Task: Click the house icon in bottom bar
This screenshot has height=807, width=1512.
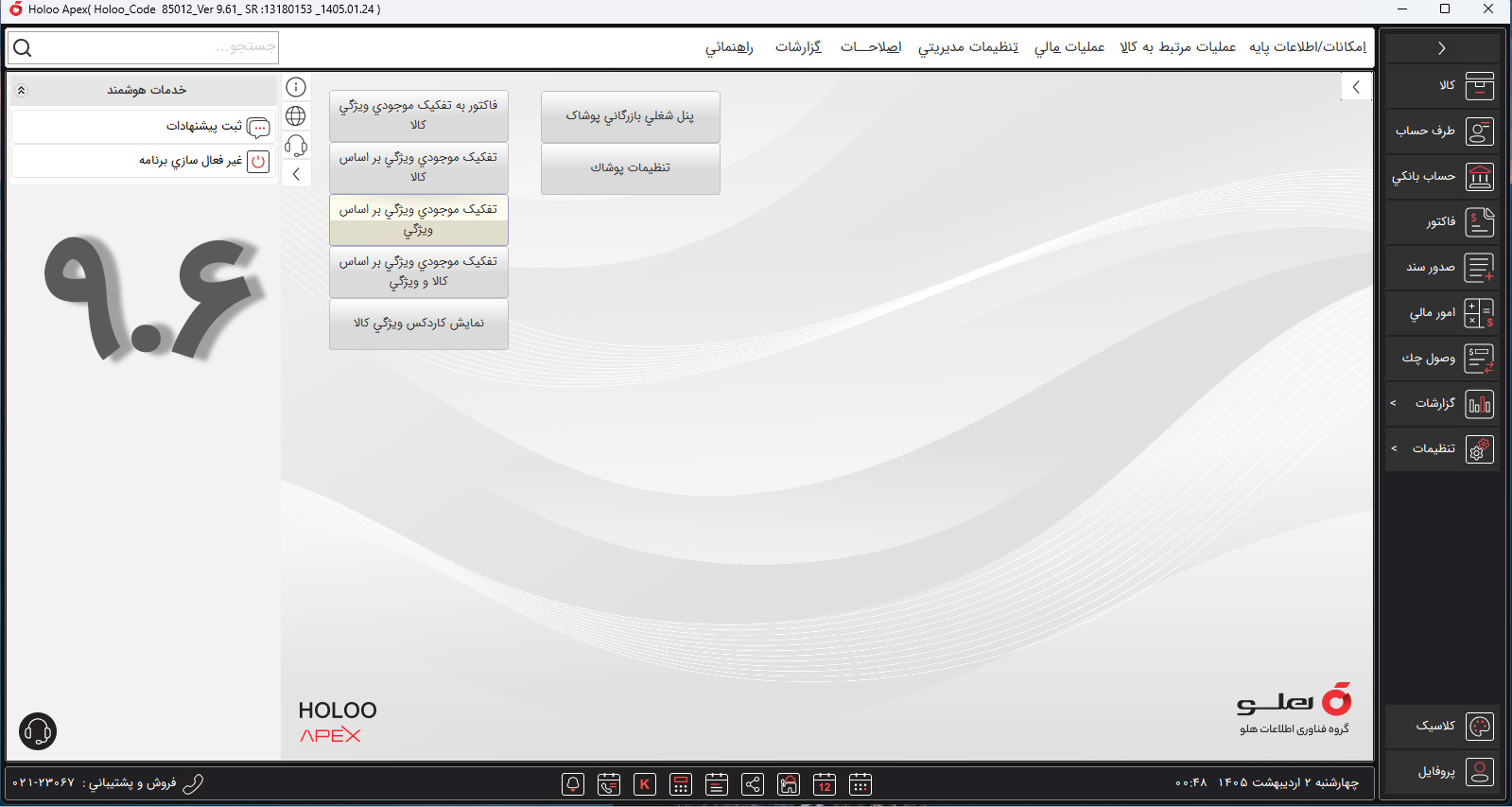Action: pyautogui.click(x=789, y=784)
